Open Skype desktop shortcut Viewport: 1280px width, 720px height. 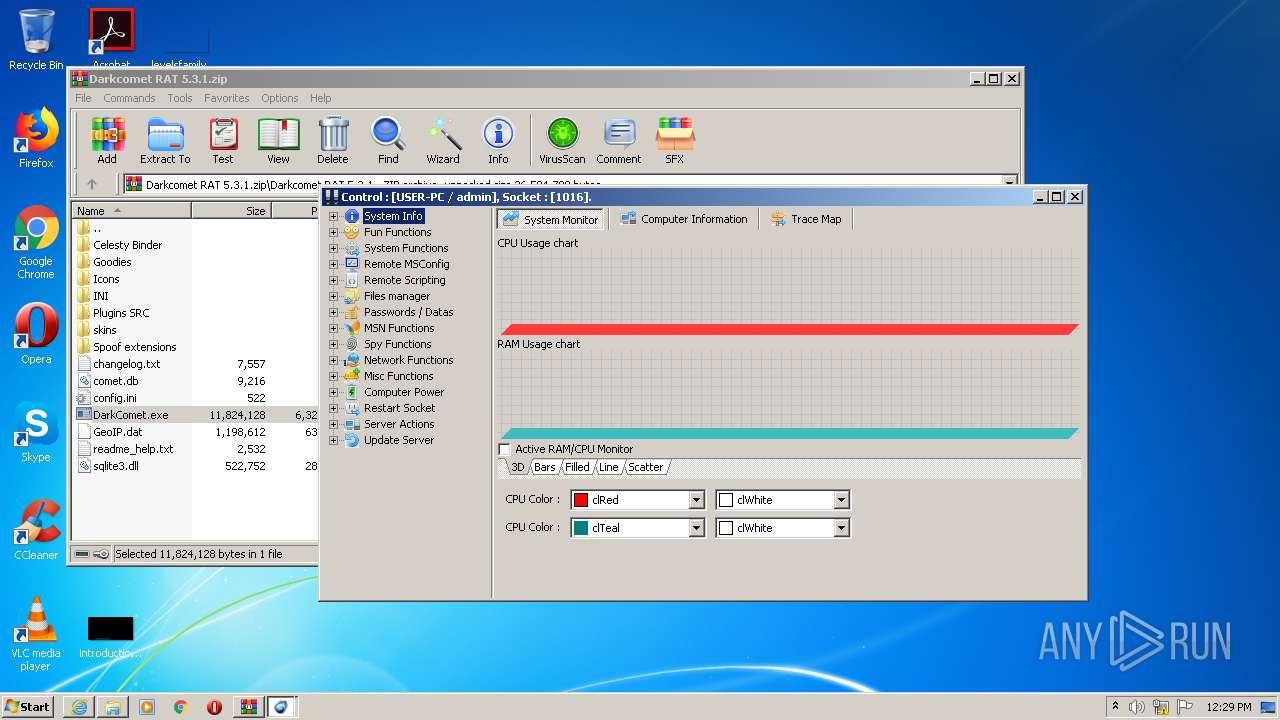click(x=36, y=432)
